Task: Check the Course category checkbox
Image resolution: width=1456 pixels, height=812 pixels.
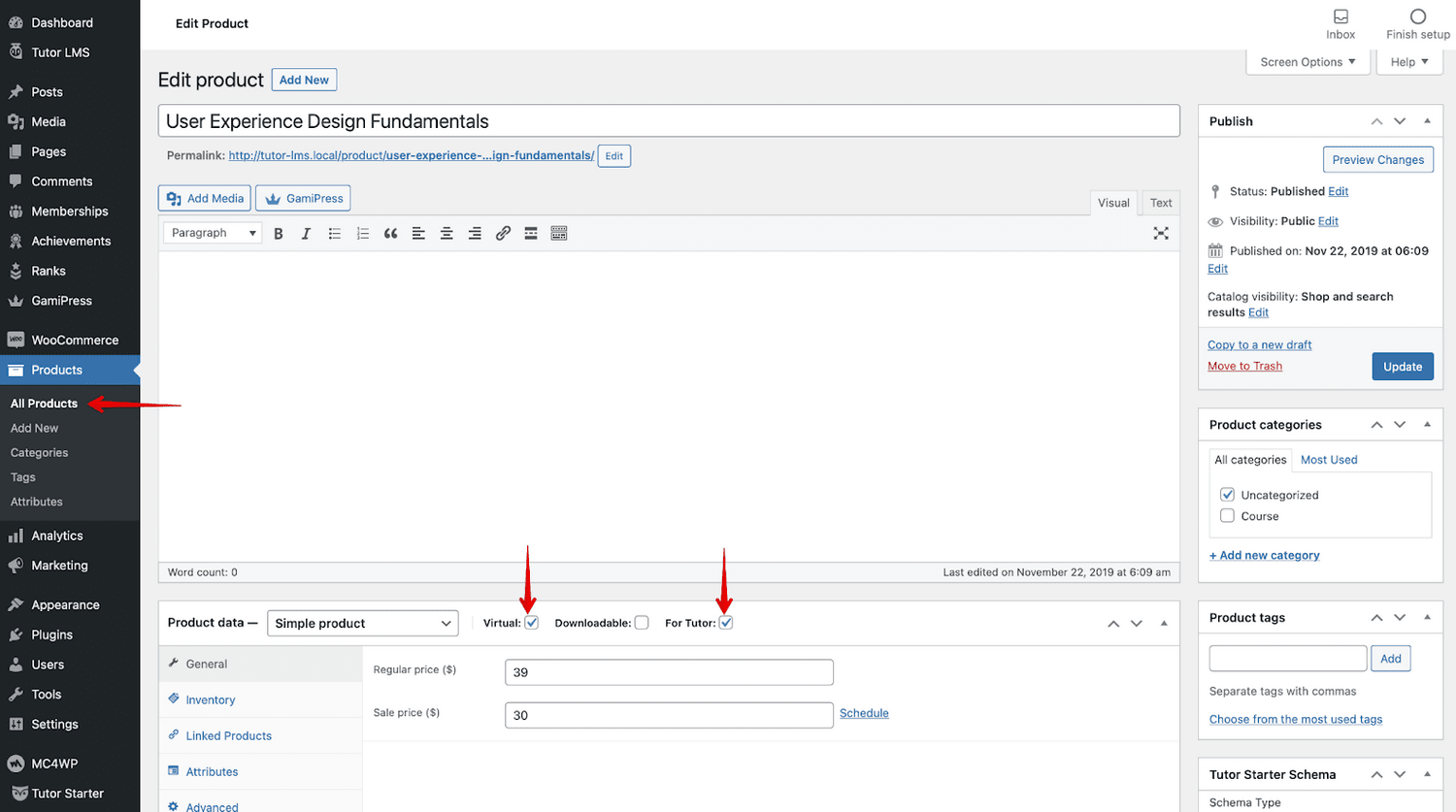Action: (1227, 516)
